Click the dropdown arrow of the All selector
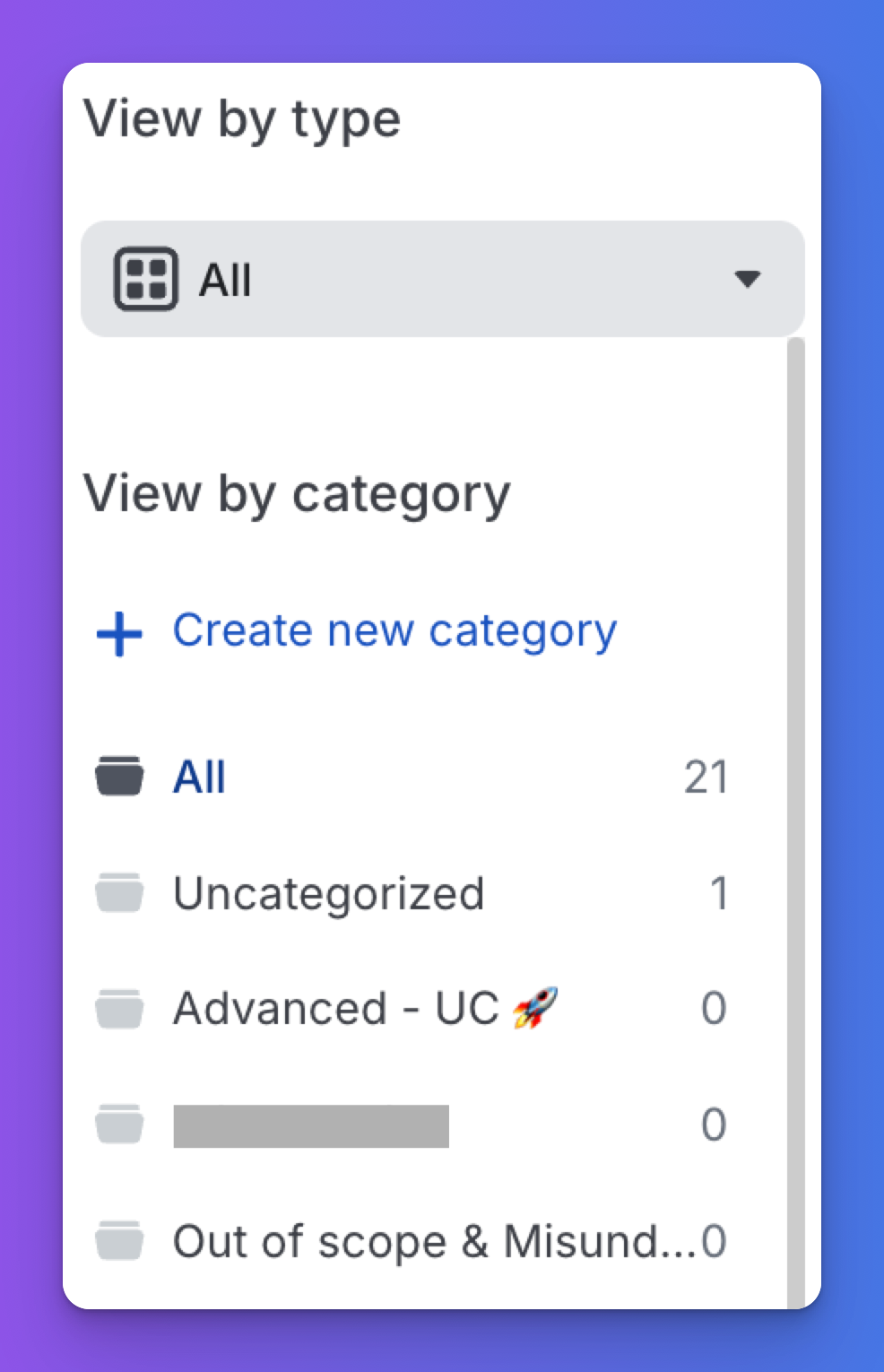Screen dimensions: 884x1372 tap(747, 279)
